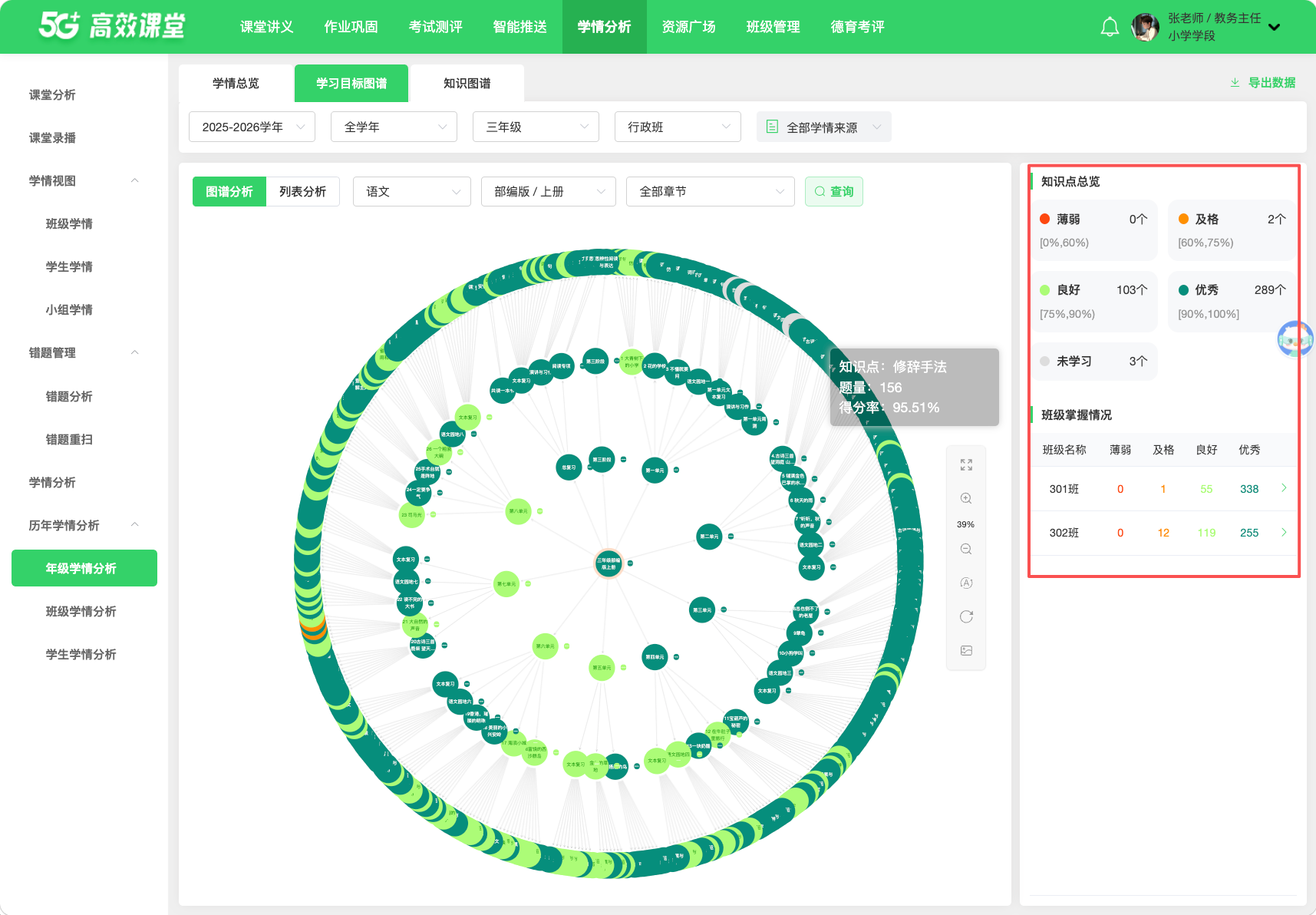Open the 作业巩固 top menu

[x=351, y=27]
